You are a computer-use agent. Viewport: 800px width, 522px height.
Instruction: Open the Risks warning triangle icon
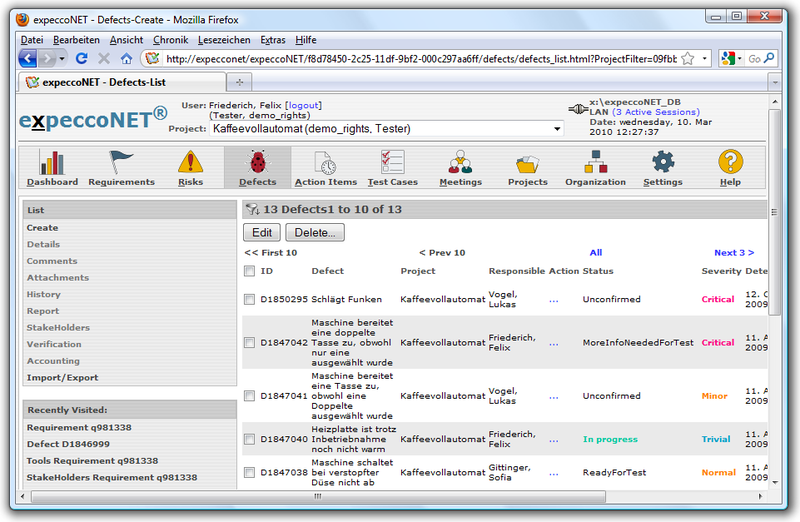[190, 162]
